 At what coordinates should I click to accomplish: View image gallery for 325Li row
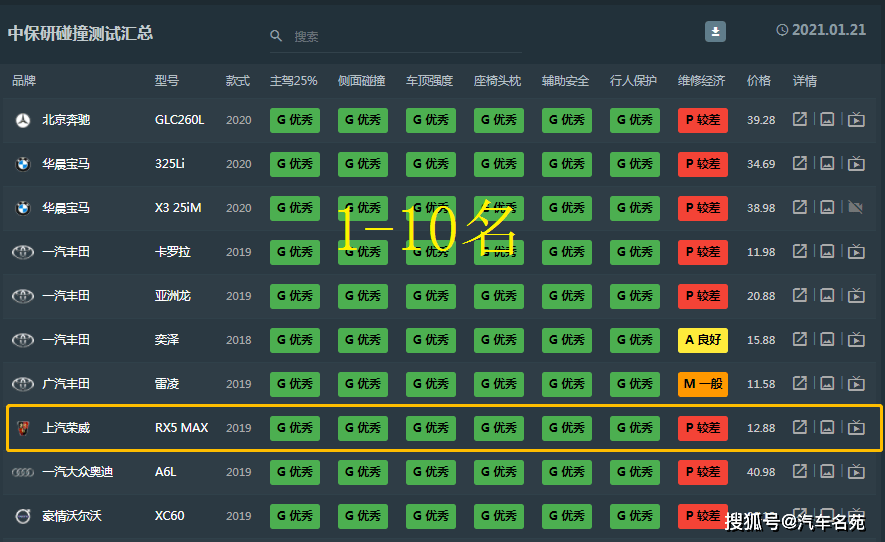[x=827, y=164]
